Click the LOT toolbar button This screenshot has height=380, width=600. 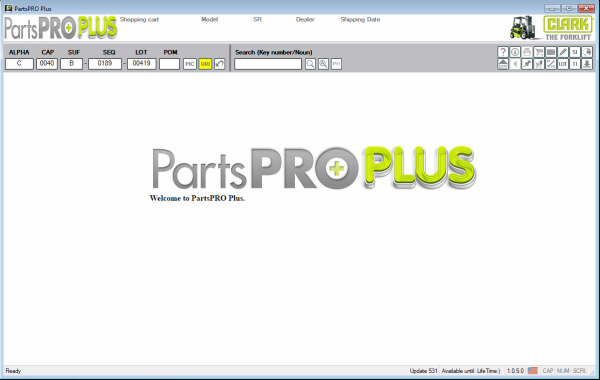[x=562, y=64]
